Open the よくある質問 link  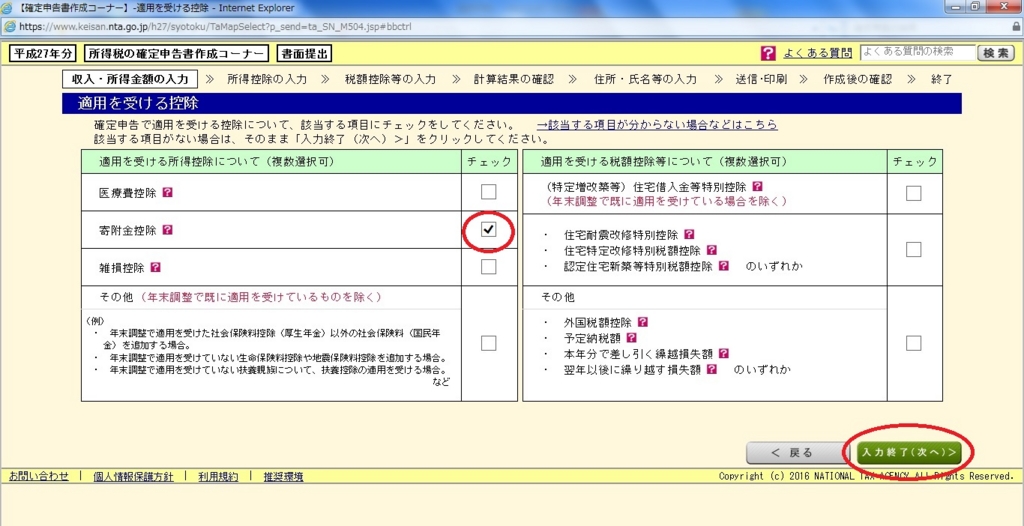[817, 54]
